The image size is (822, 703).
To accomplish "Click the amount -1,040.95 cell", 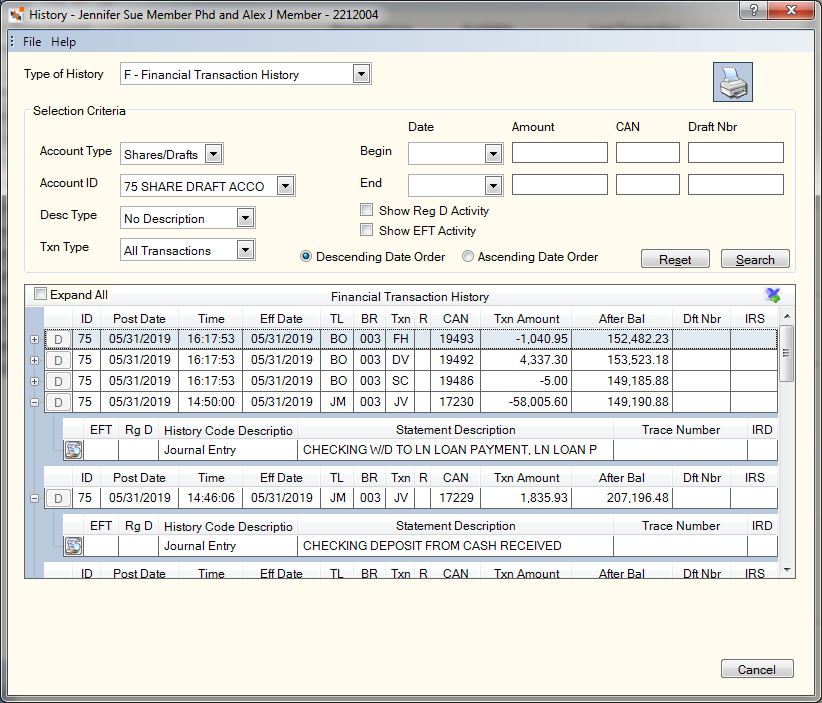I will pyautogui.click(x=526, y=339).
